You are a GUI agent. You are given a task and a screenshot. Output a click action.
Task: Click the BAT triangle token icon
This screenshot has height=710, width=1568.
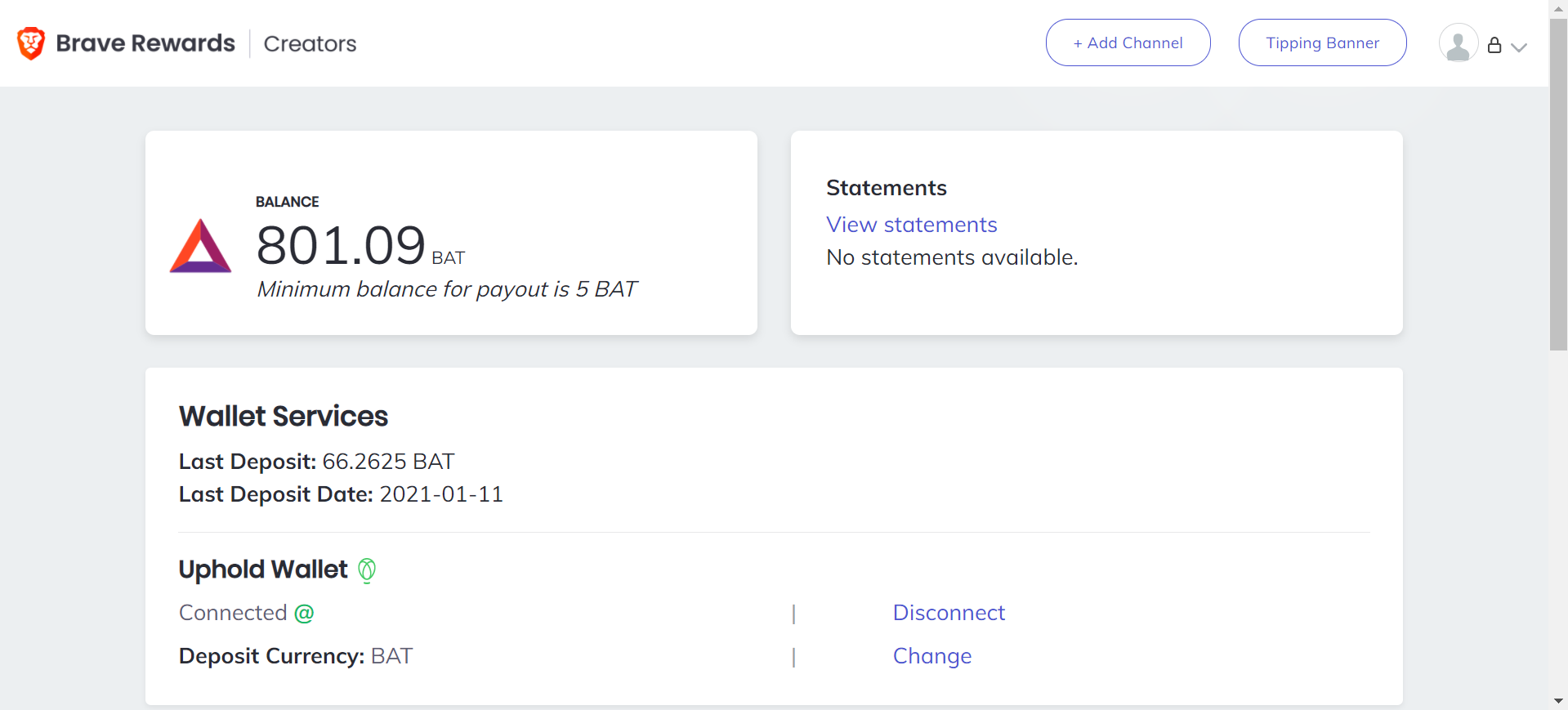(200, 246)
